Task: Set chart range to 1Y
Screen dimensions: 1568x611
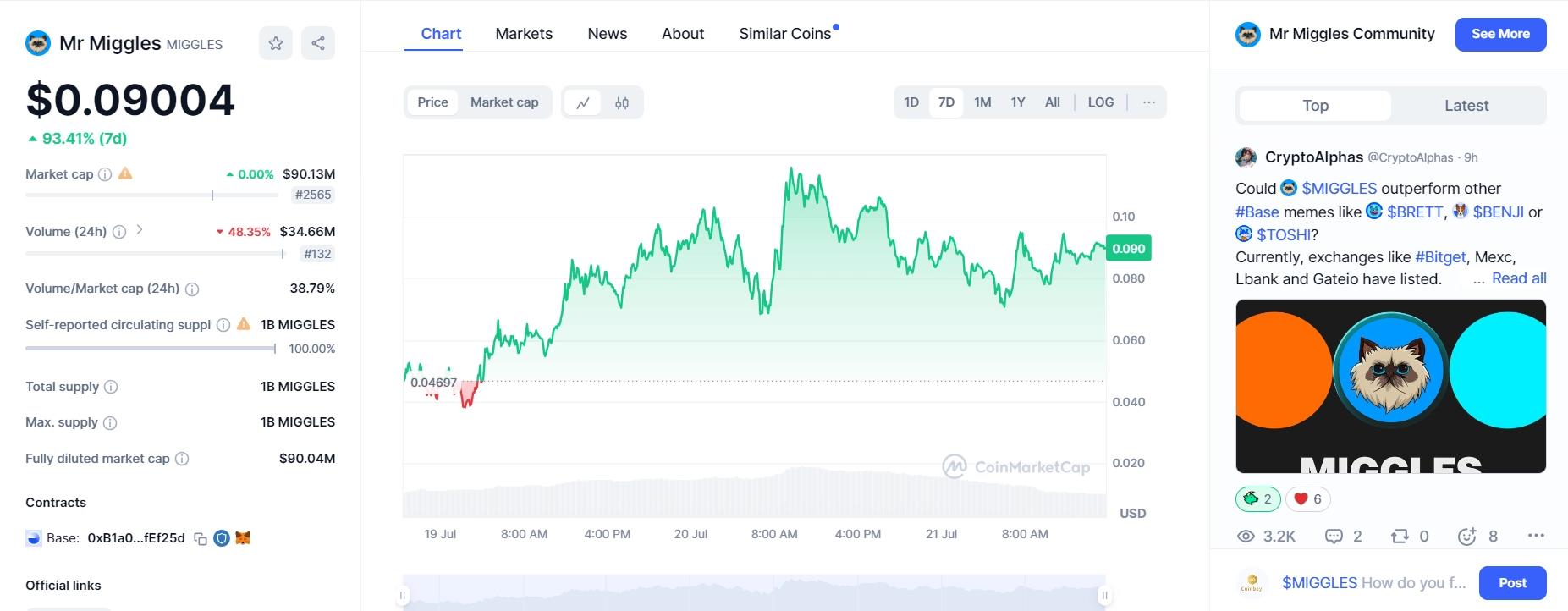Action: pyautogui.click(x=1018, y=102)
